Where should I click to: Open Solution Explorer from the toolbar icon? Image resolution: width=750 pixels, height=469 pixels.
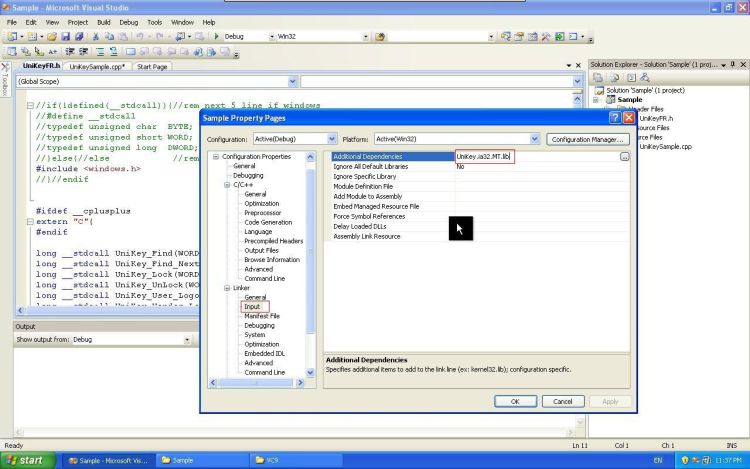(x=506, y=36)
